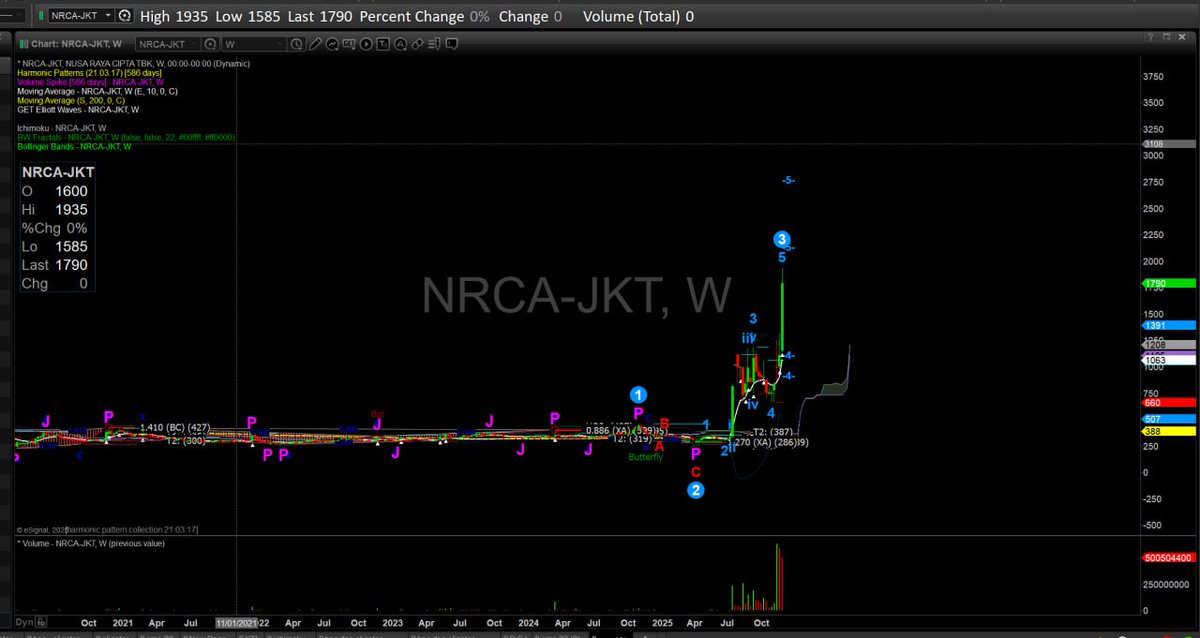Click the red 500504400 volume axis marker

click(1169, 558)
